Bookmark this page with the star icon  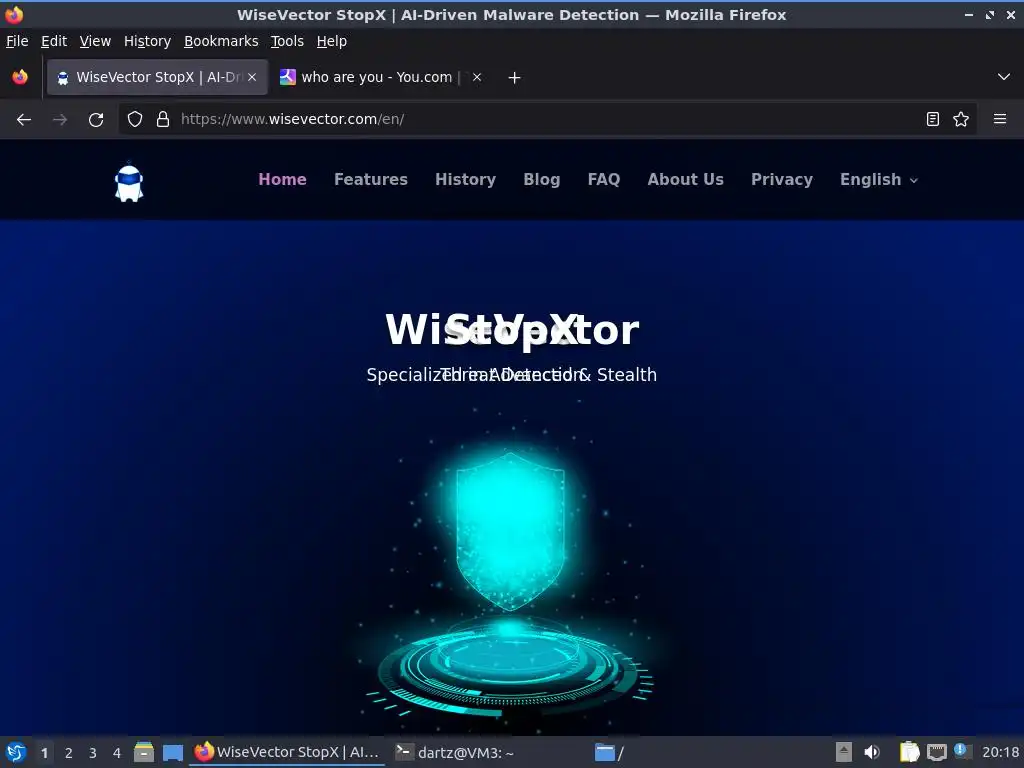(x=961, y=119)
